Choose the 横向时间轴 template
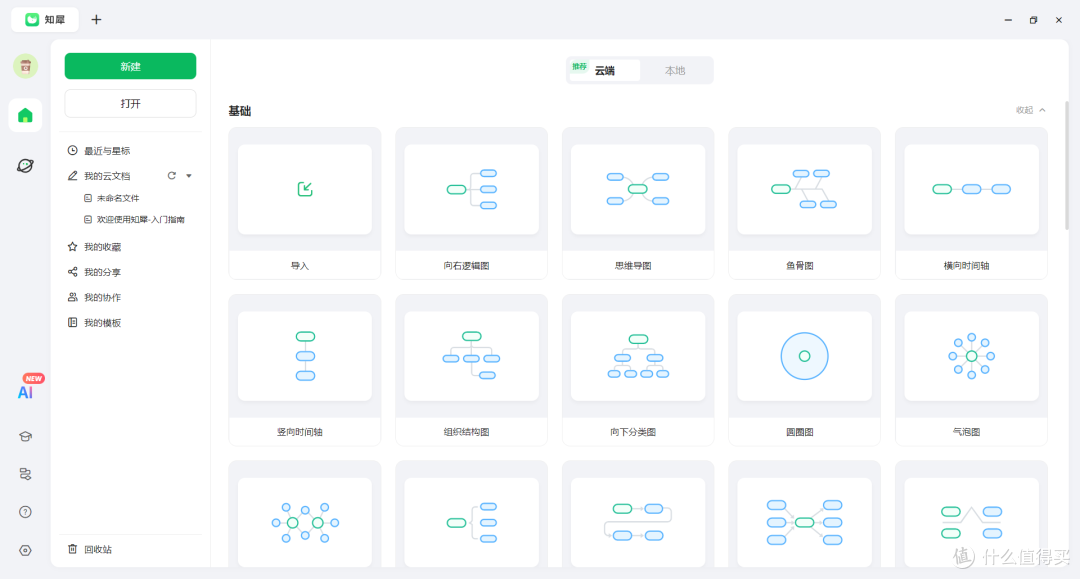The height and width of the screenshot is (579, 1080). click(x=971, y=203)
